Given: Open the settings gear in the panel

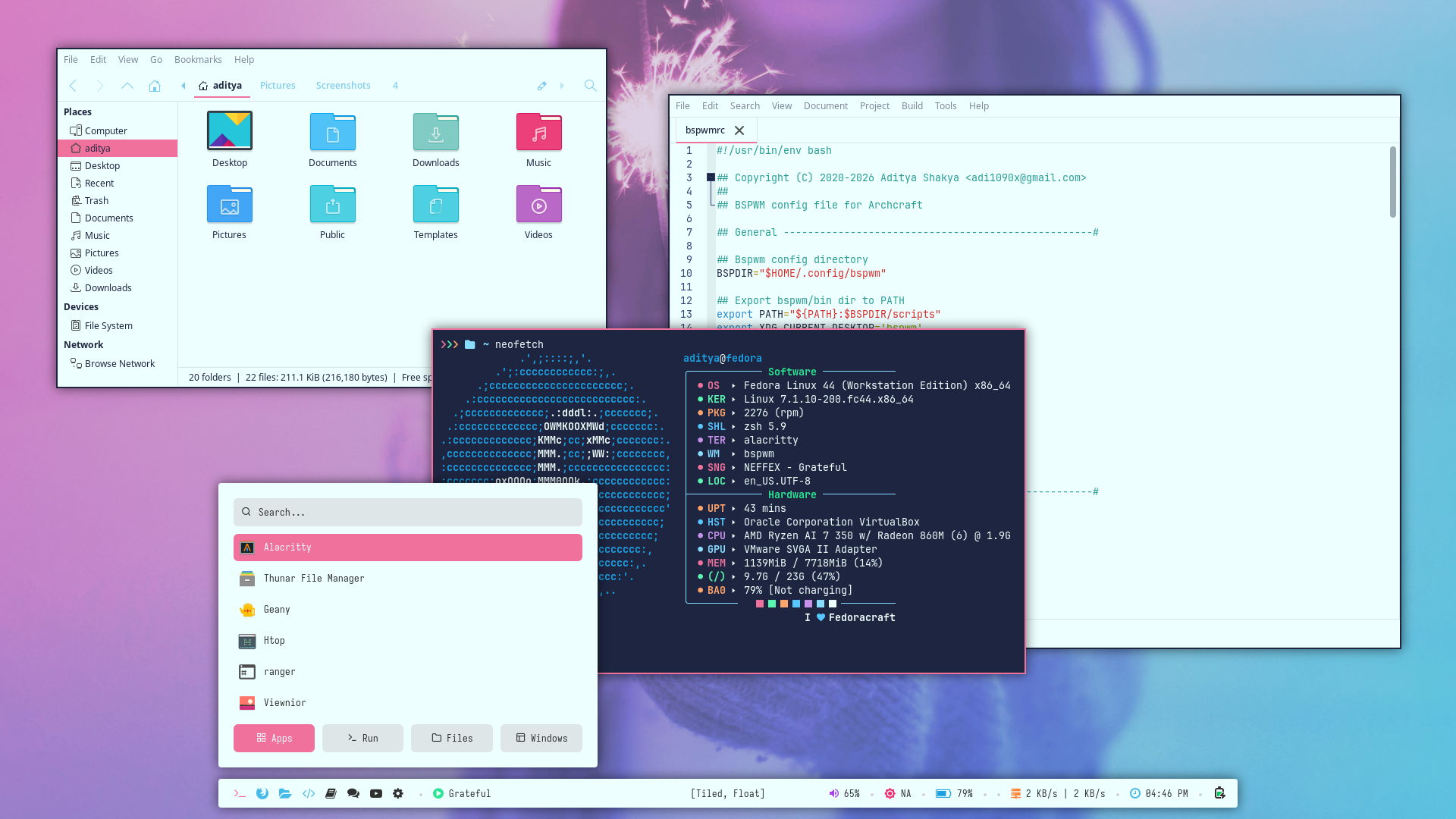Looking at the screenshot, I should point(398,793).
